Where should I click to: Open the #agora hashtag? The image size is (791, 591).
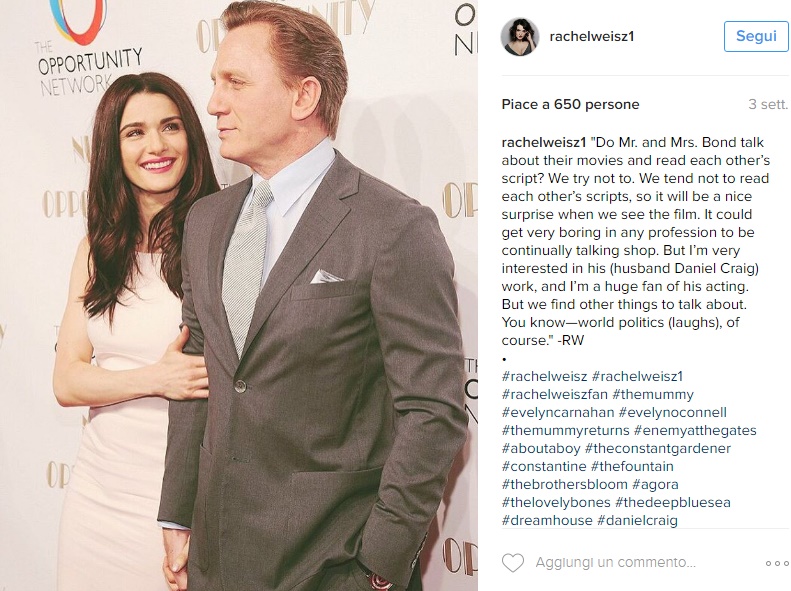[x=655, y=485]
